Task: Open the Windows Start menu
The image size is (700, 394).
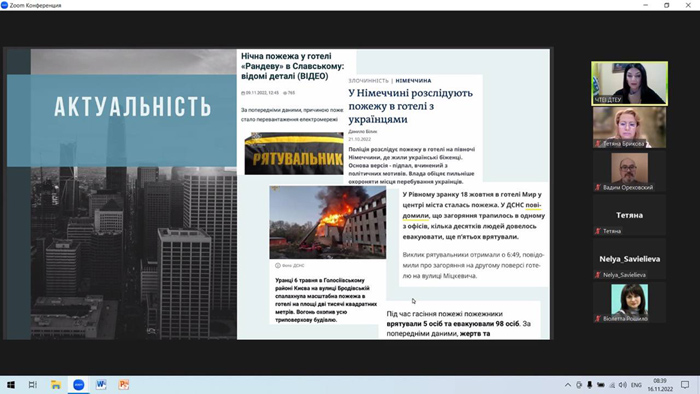Action: click(10, 385)
